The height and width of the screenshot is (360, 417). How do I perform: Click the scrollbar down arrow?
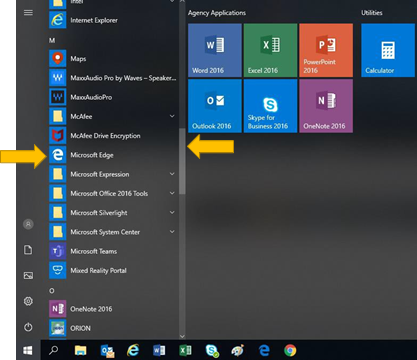pos(182,336)
